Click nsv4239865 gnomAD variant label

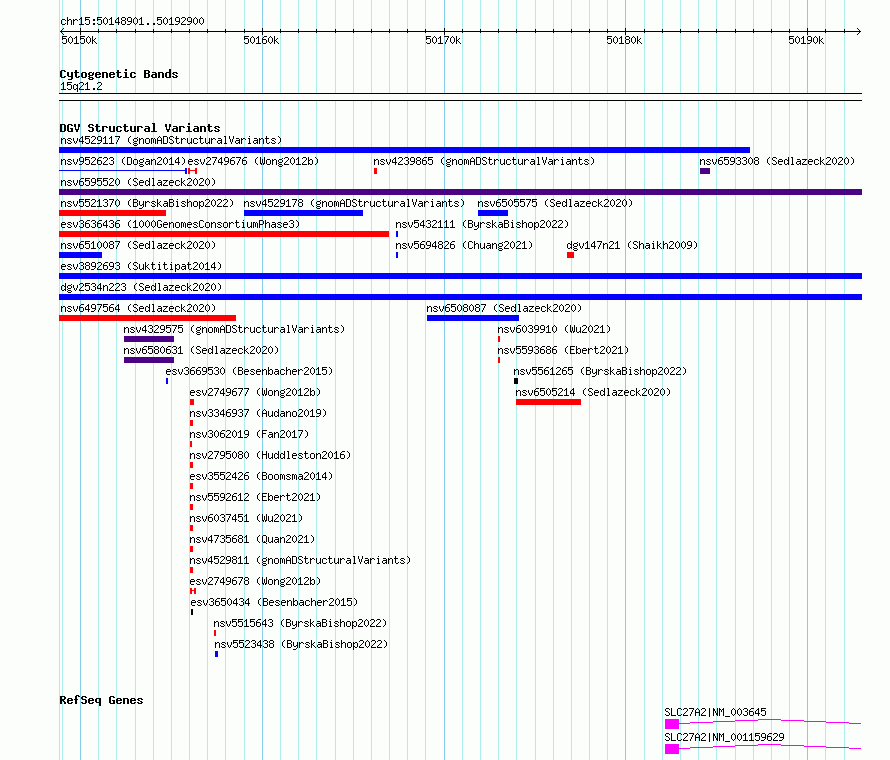point(484,161)
